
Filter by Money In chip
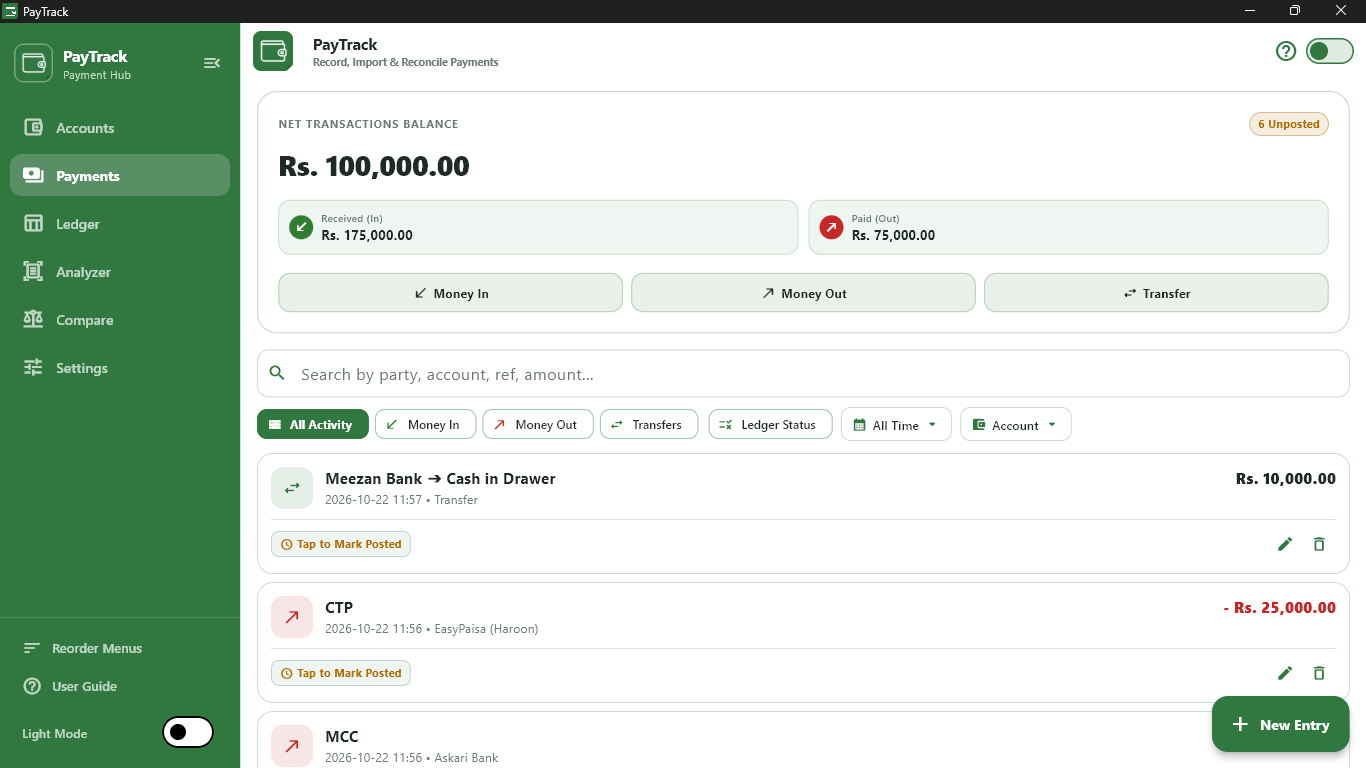[425, 424]
